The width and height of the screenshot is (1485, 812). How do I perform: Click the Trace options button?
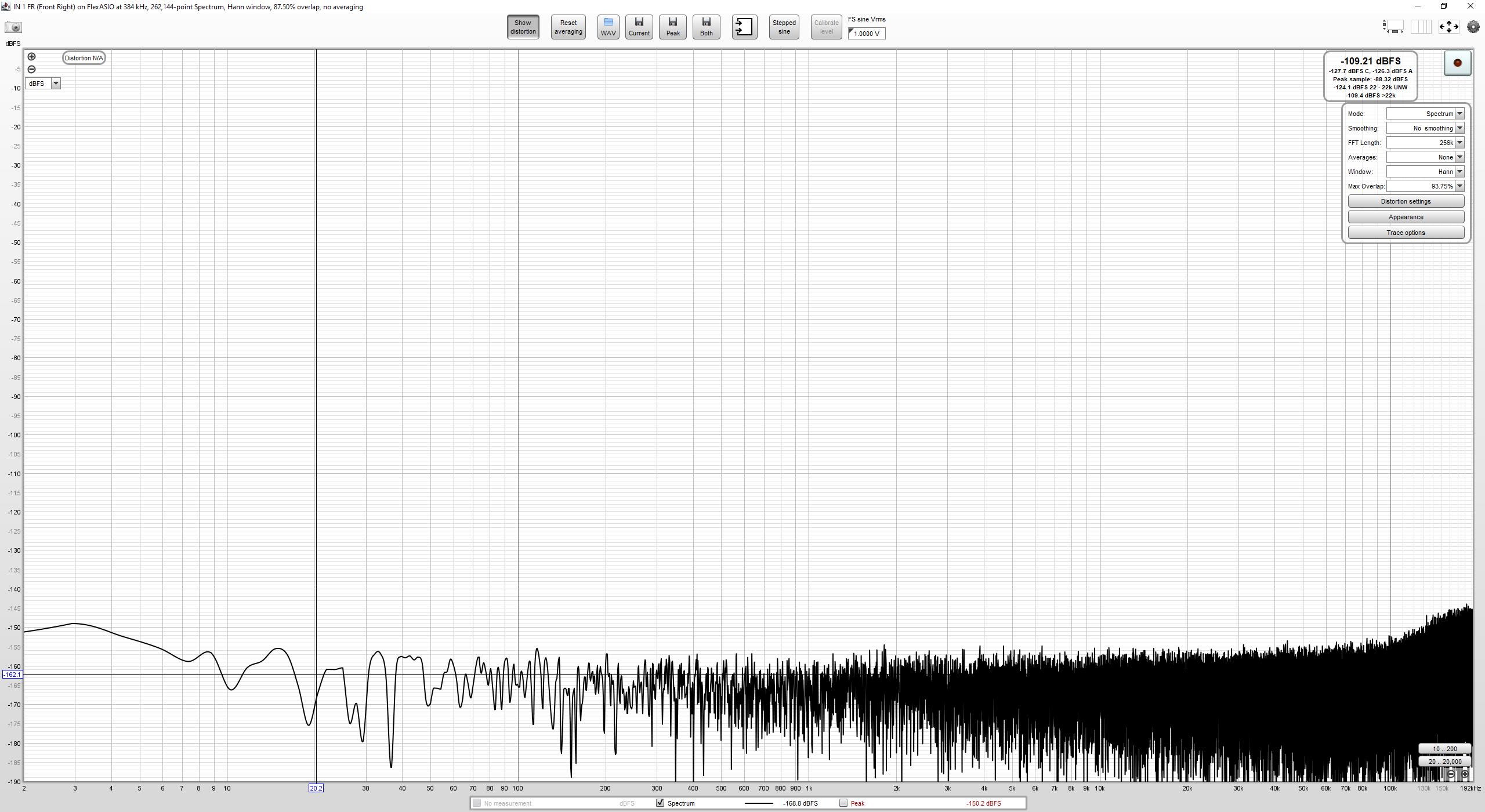pos(1406,233)
